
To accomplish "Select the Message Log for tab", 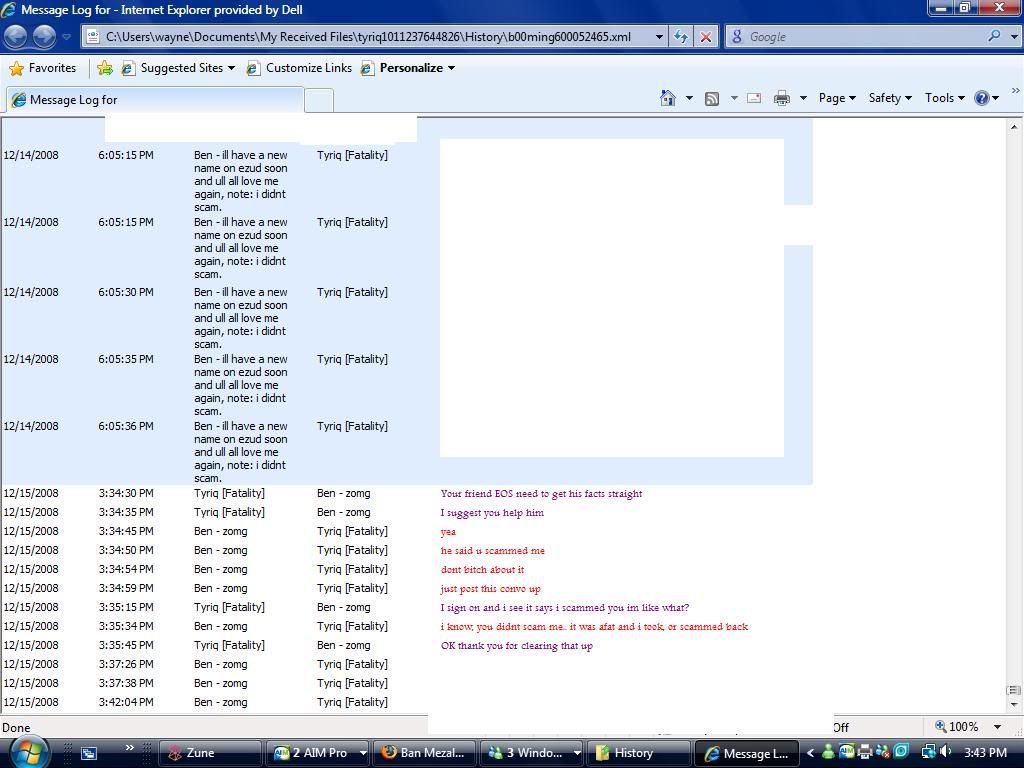I will tap(155, 99).
